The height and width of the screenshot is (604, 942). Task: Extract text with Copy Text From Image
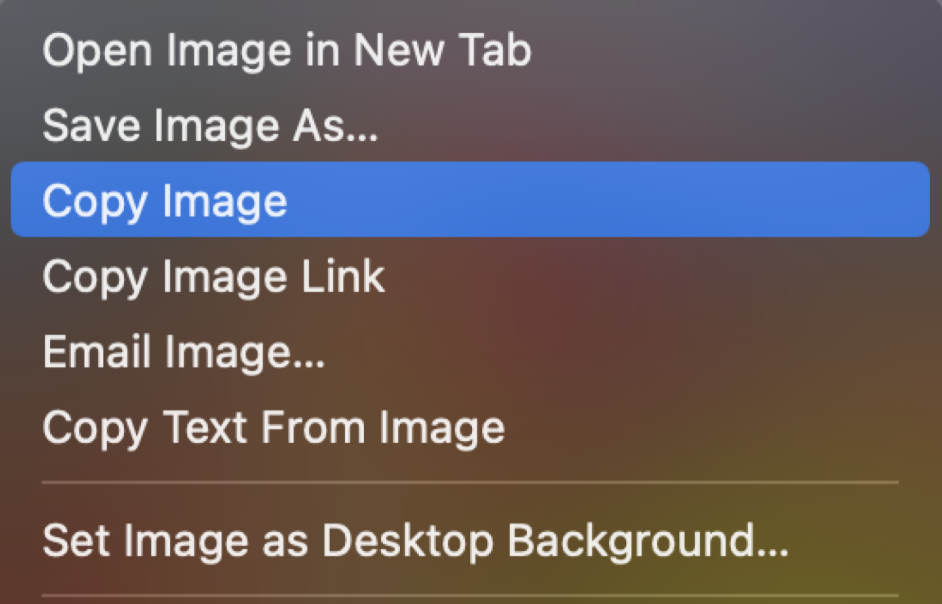pyautogui.click(x=273, y=428)
